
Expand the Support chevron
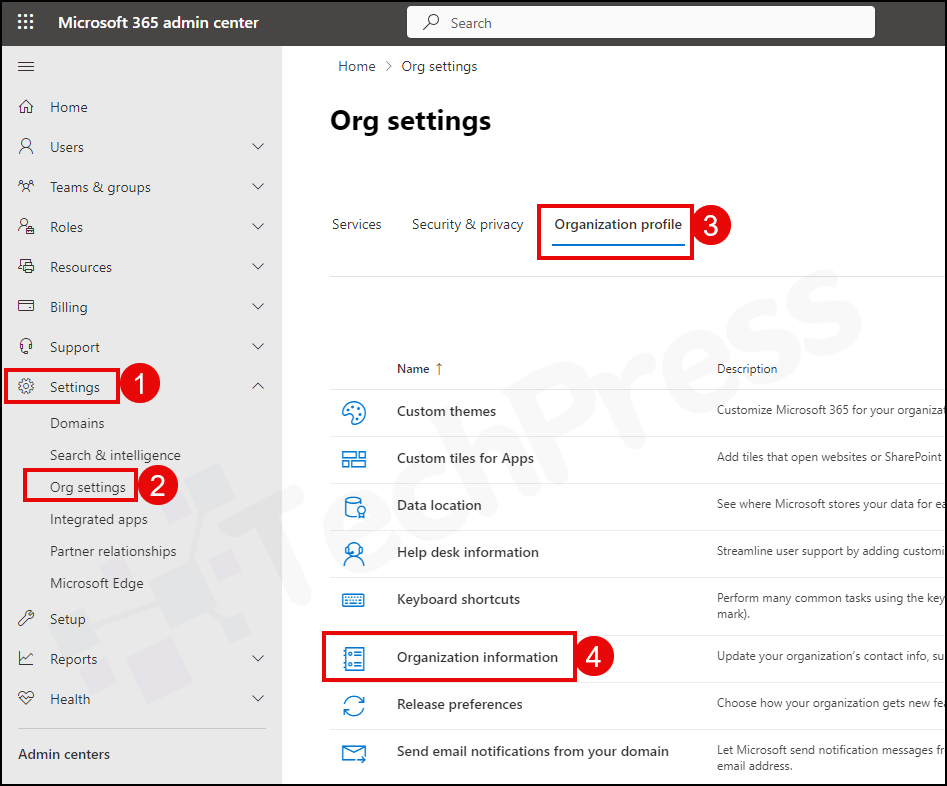(x=258, y=346)
